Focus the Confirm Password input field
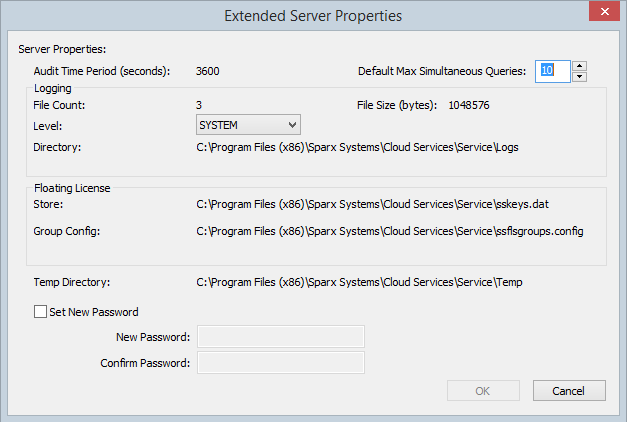 tap(281, 362)
